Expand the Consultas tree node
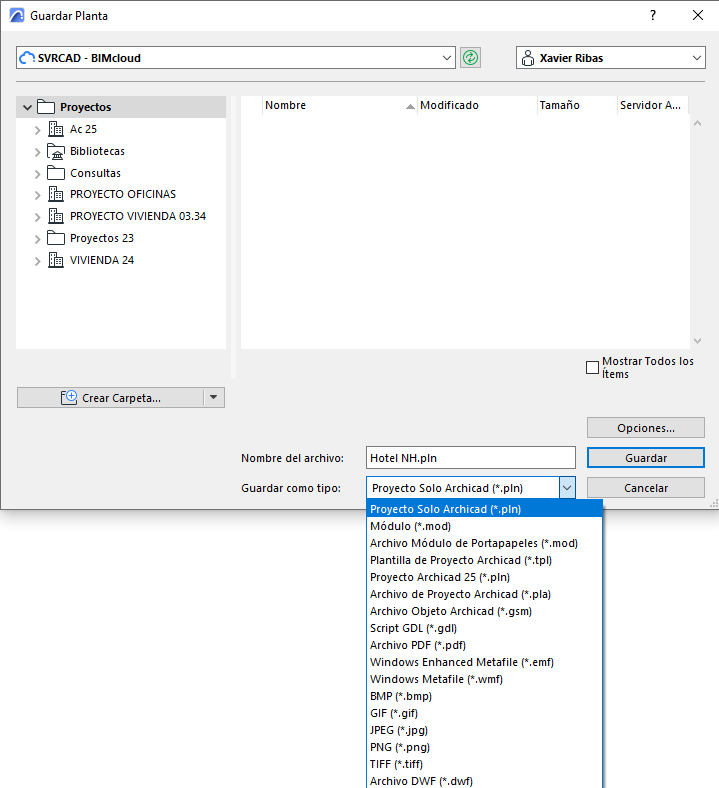 (37, 174)
